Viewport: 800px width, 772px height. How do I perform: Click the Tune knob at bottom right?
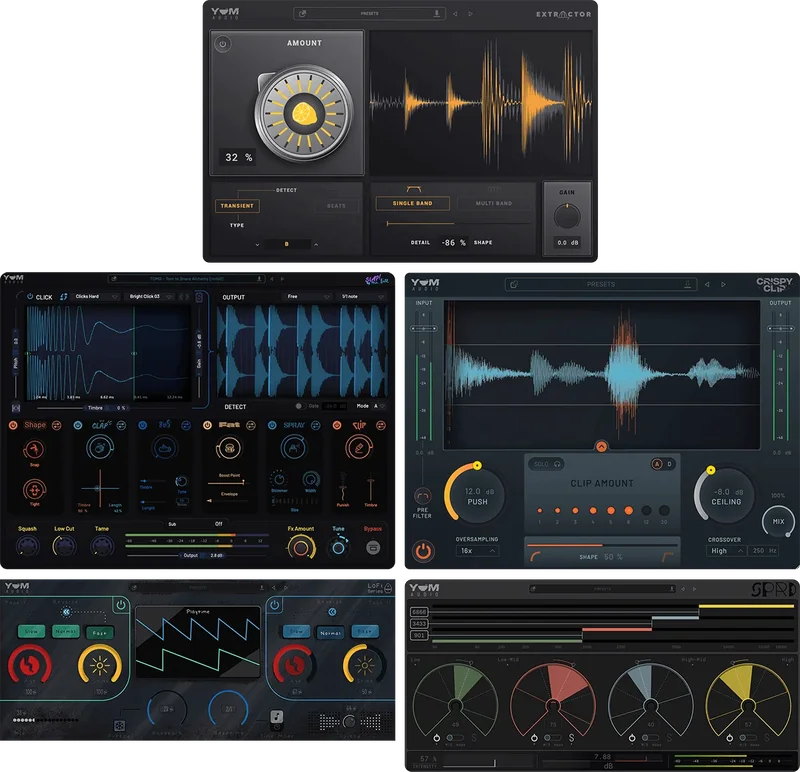tap(338, 548)
